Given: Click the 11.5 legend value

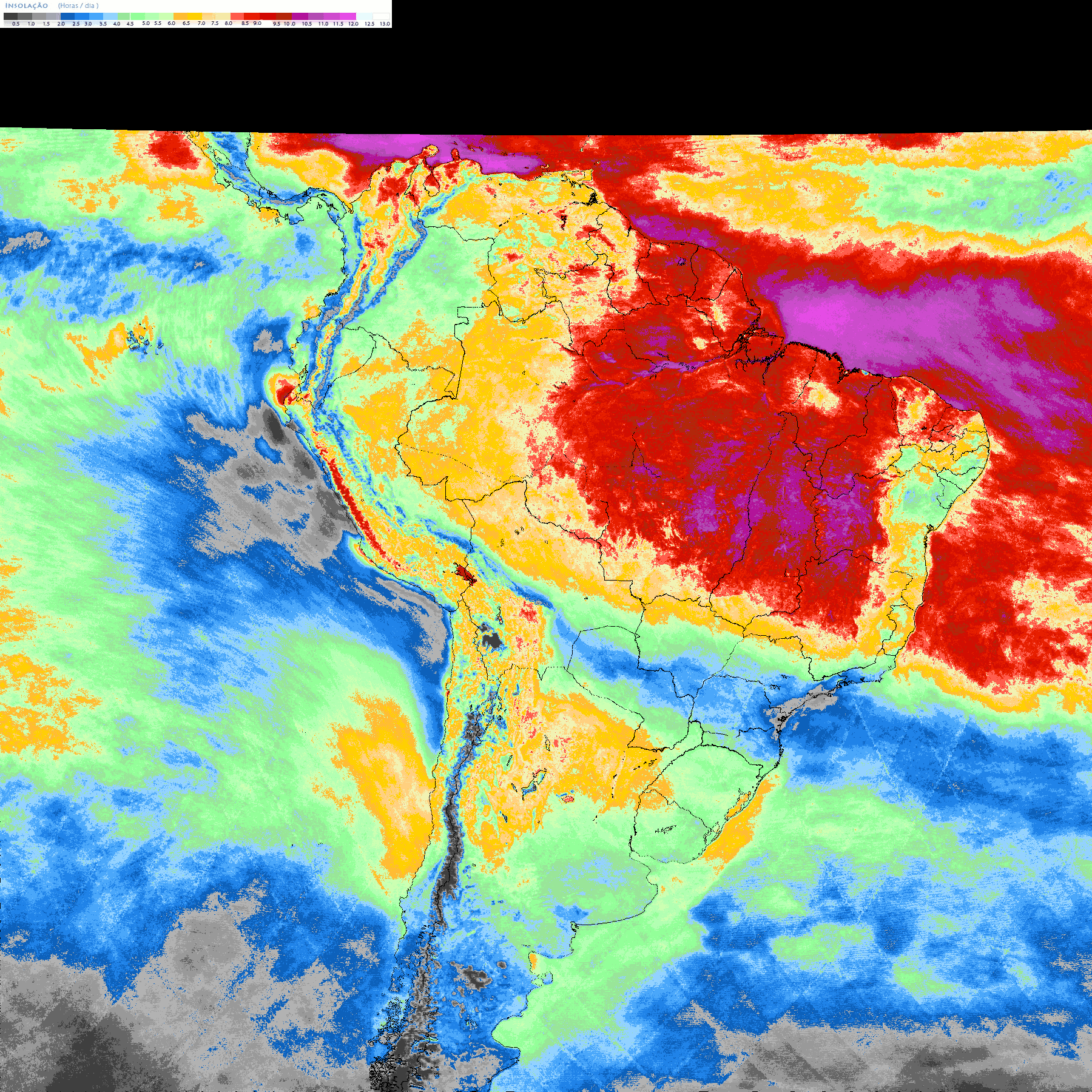Looking at the screenshot, I should (x=338, y=24).
